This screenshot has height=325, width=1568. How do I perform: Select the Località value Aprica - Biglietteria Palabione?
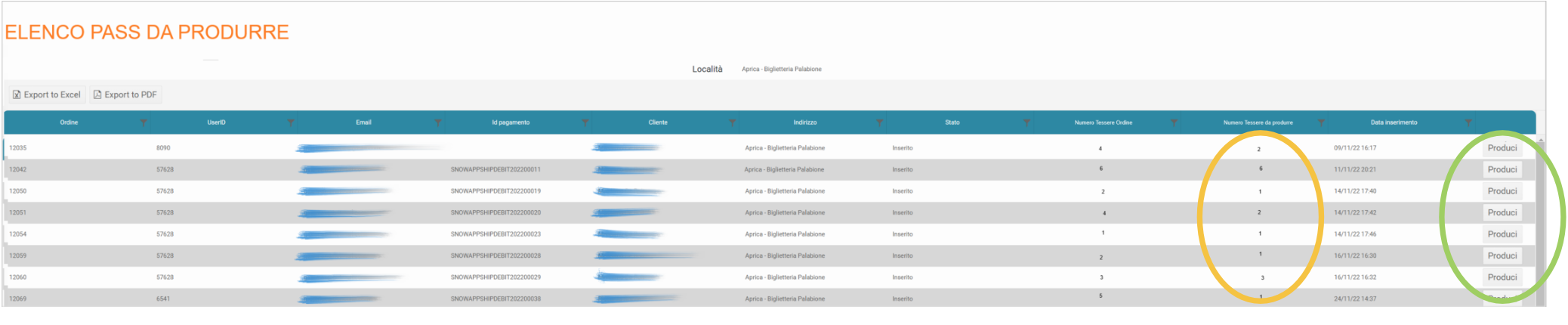(781, 70)
